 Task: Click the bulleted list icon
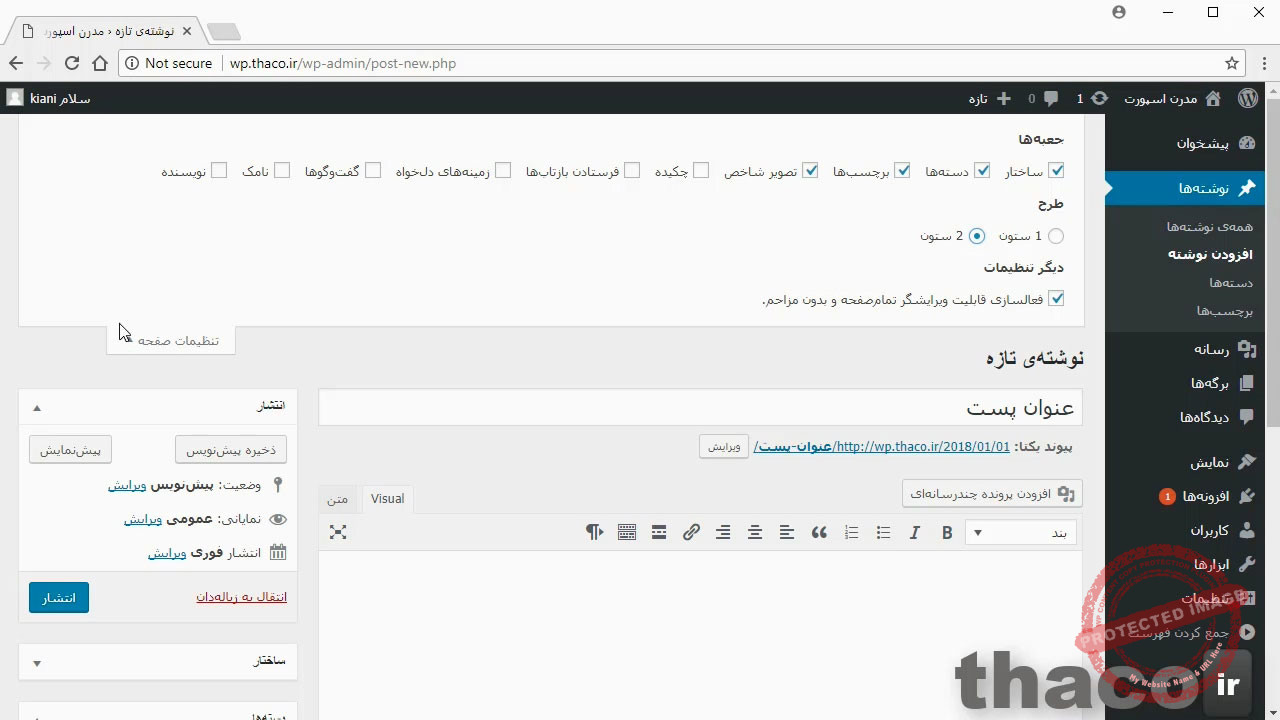(883, 532)
